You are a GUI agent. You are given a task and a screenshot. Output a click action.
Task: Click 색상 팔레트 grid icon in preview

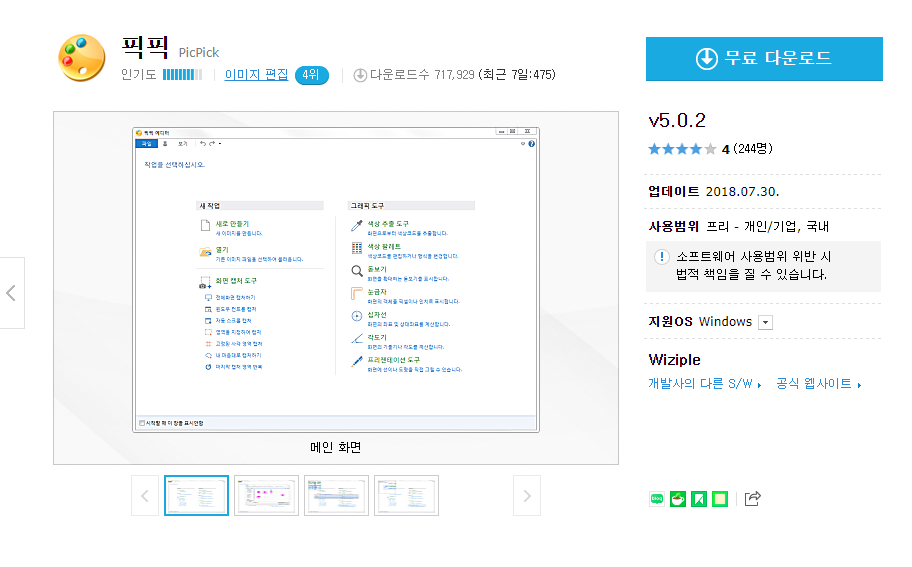(357, 248)
